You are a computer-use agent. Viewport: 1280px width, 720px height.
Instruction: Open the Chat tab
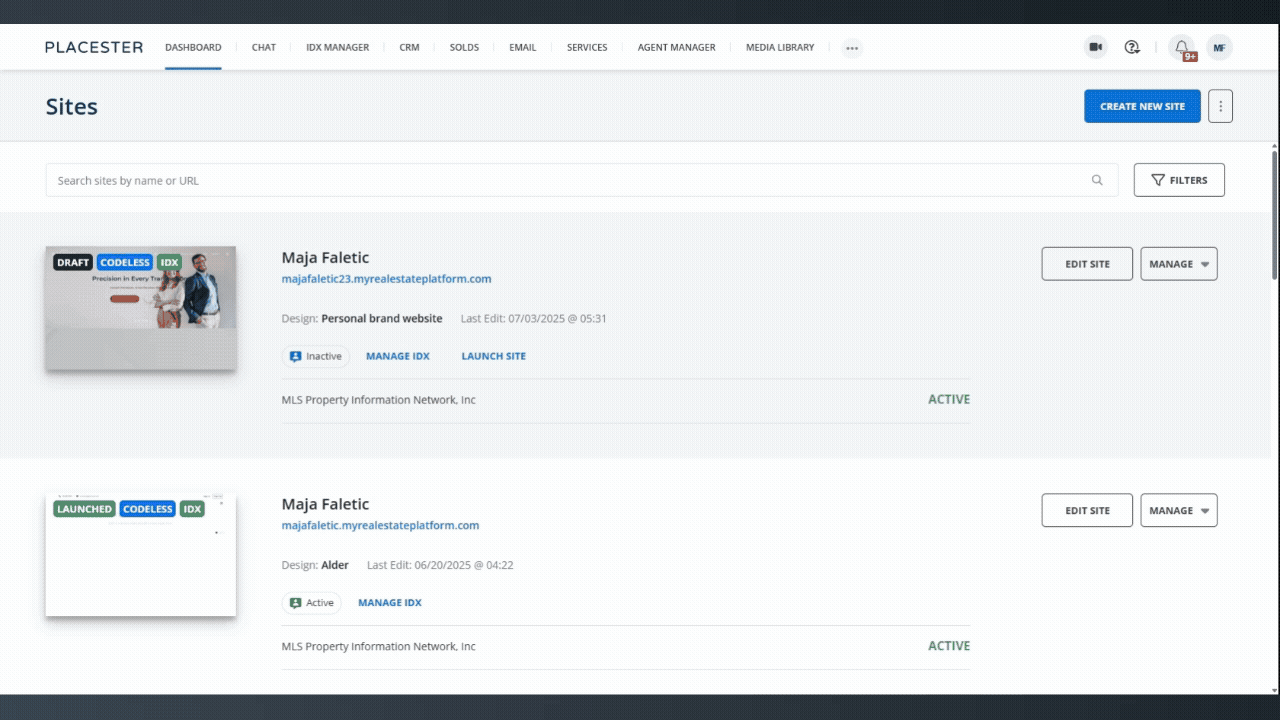[x=264, y=47]
